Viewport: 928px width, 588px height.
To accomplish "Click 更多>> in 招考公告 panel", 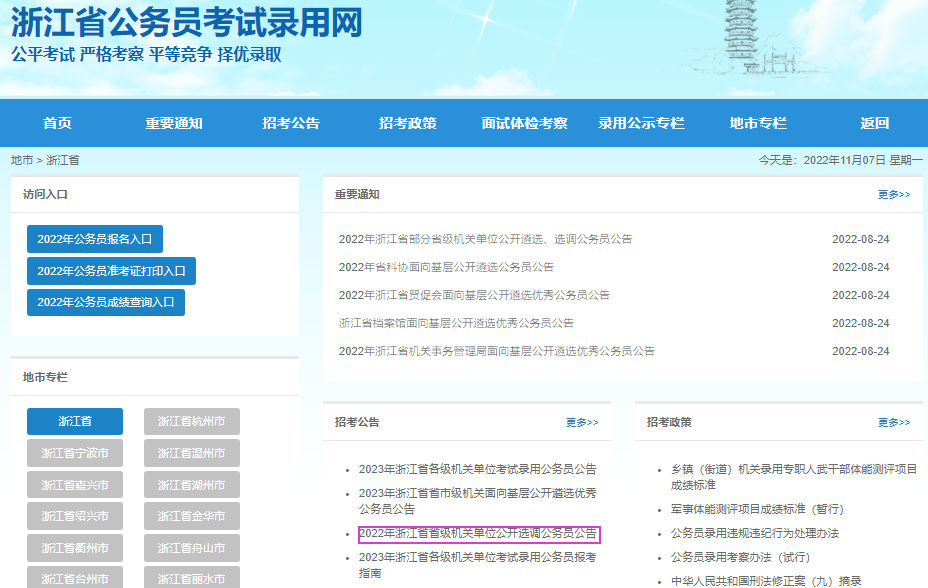I will click(582, 422).
